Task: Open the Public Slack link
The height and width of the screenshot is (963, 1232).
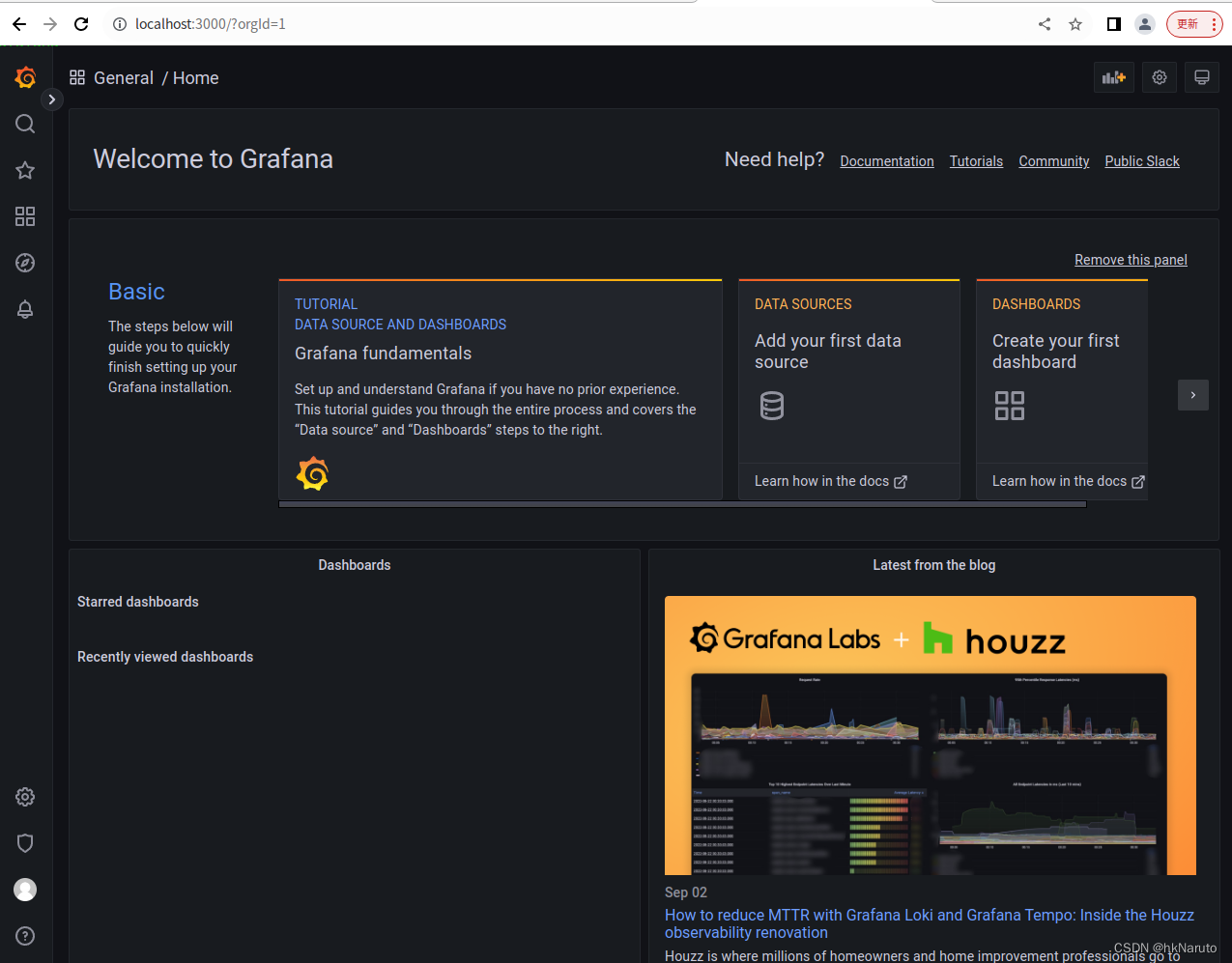Action: 1142,161
